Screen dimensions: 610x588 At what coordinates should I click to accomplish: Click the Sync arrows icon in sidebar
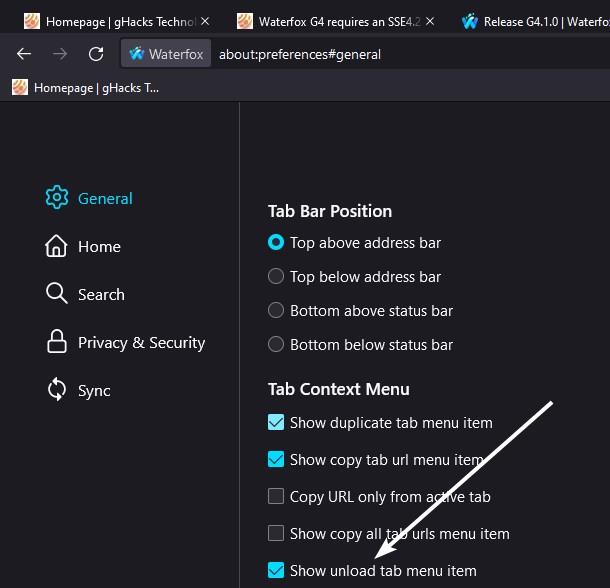57,389
